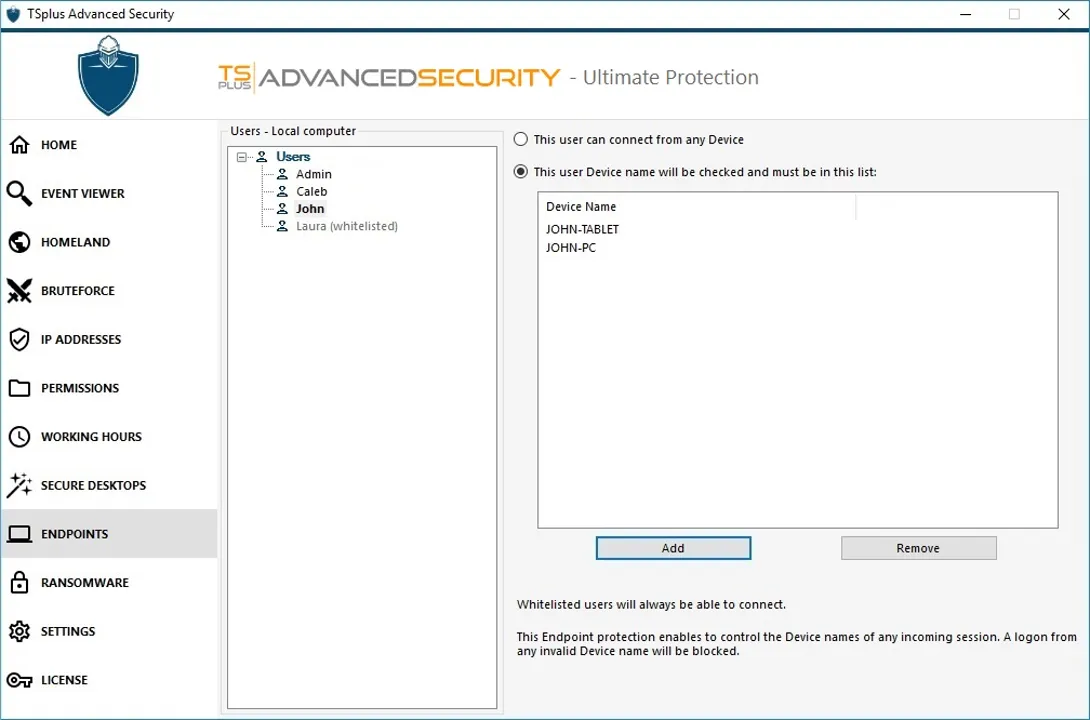Minimize the TSplus Advanced Security window
Image resolution: width=1090 pixels, height=720 pixels.
click(965, 14)
